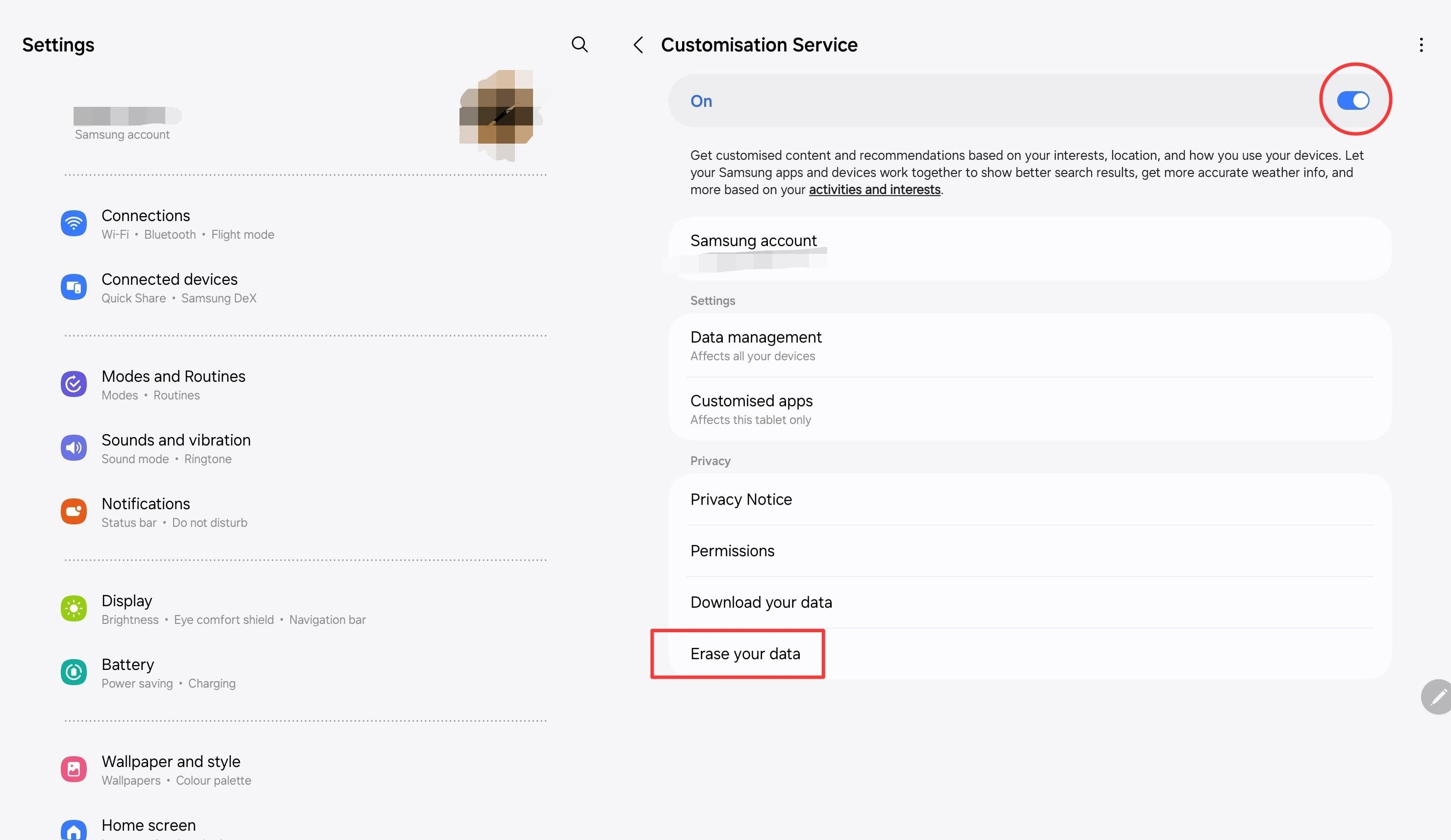Click the Sounds and vibration speaker icon

(74, 447)
